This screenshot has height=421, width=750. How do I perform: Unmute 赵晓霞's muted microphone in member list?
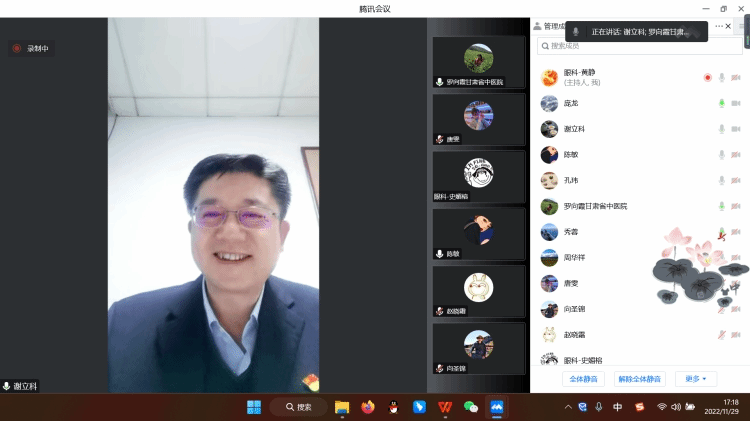point(722,335)
